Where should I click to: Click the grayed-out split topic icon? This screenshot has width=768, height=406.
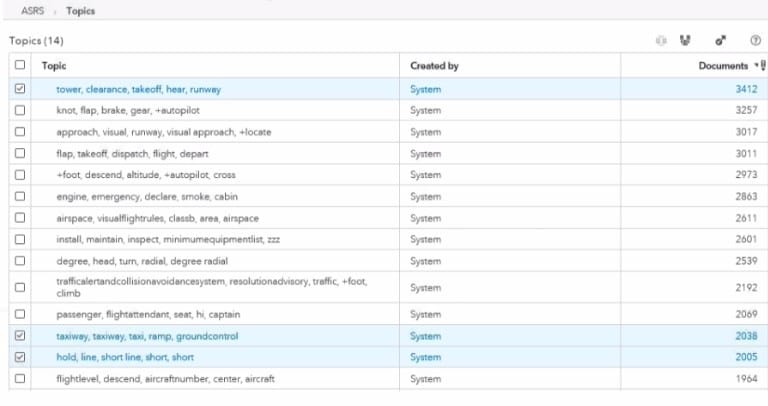(x=660, y=41)
